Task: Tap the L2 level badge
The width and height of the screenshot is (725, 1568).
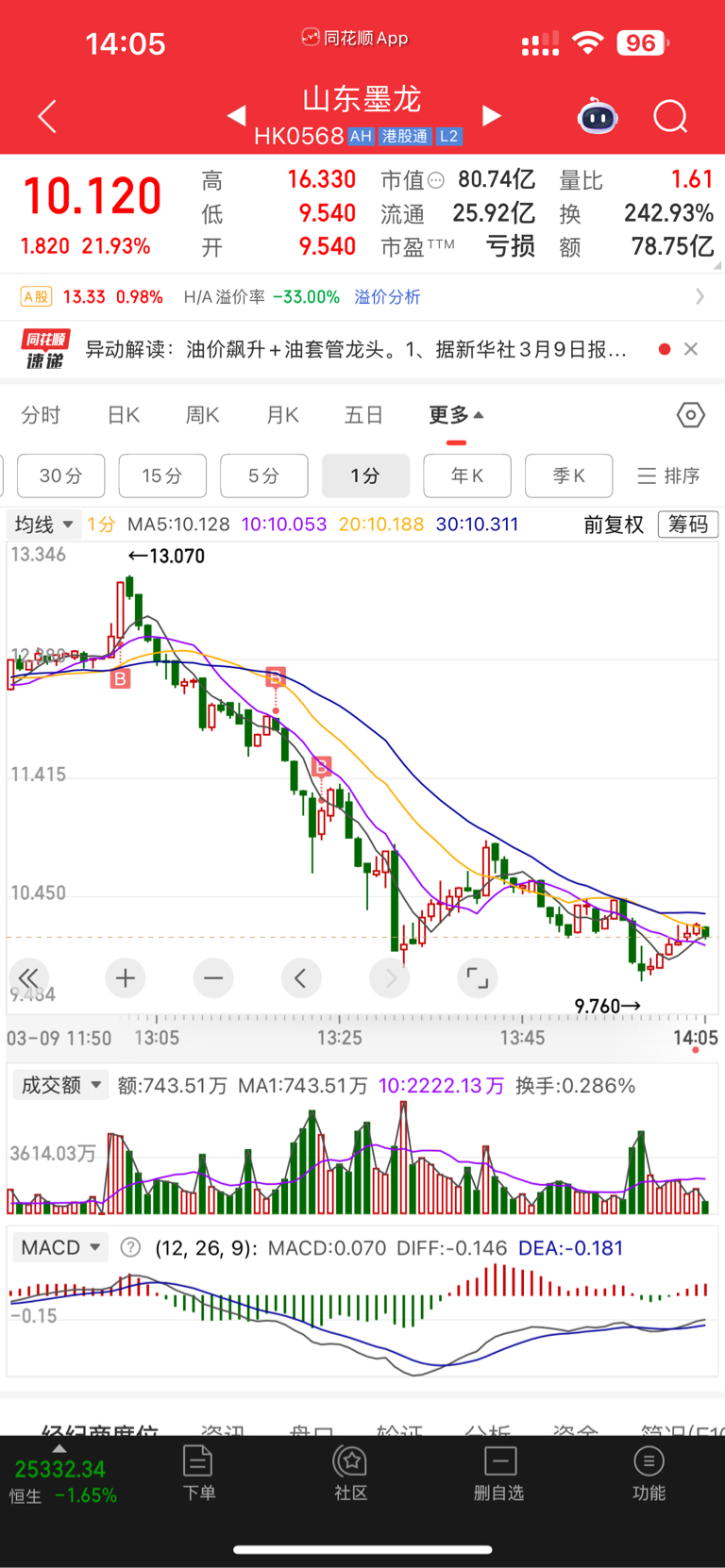Action: [x=449, y=137]
